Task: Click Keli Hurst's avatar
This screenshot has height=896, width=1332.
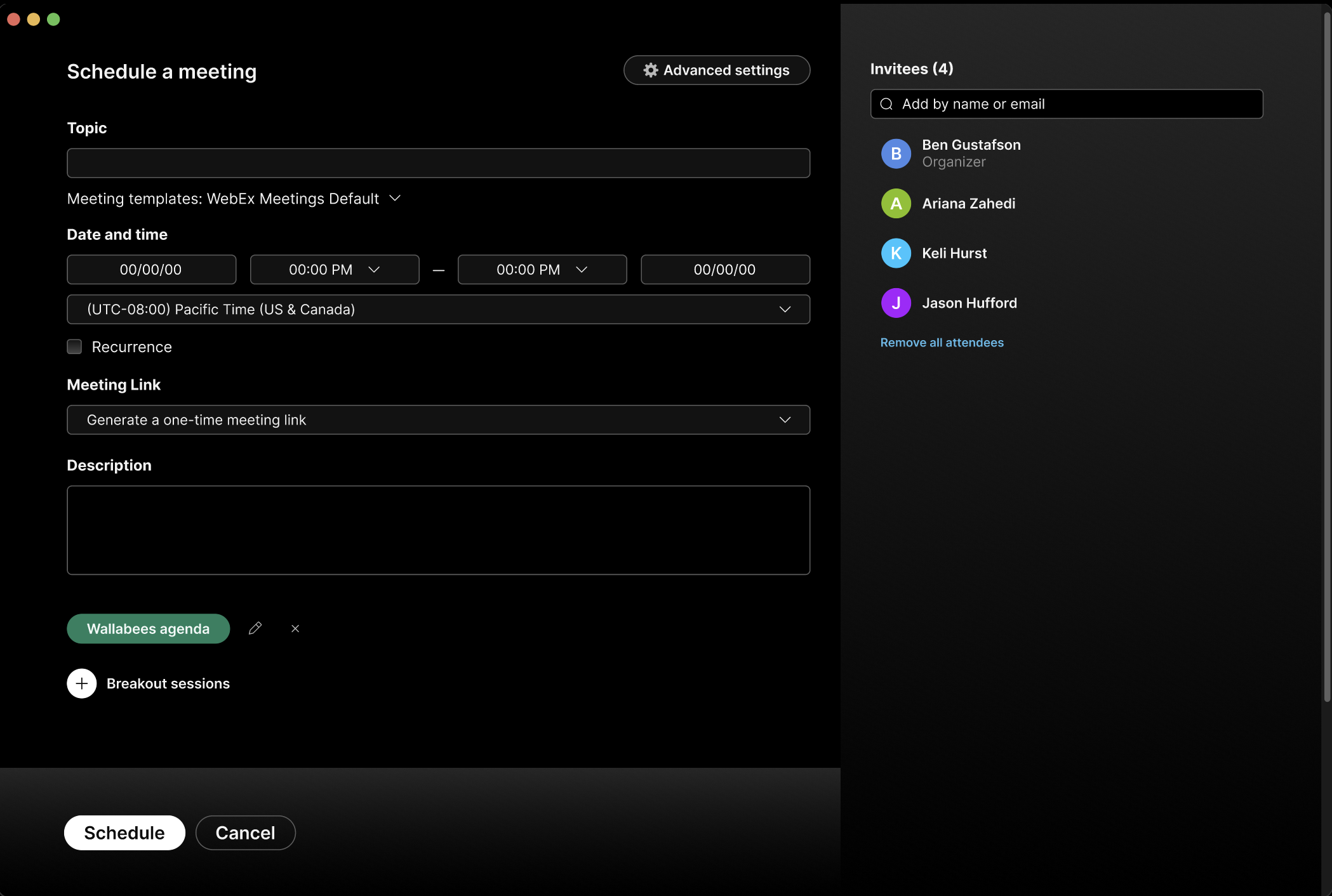Action: point(896,253)
